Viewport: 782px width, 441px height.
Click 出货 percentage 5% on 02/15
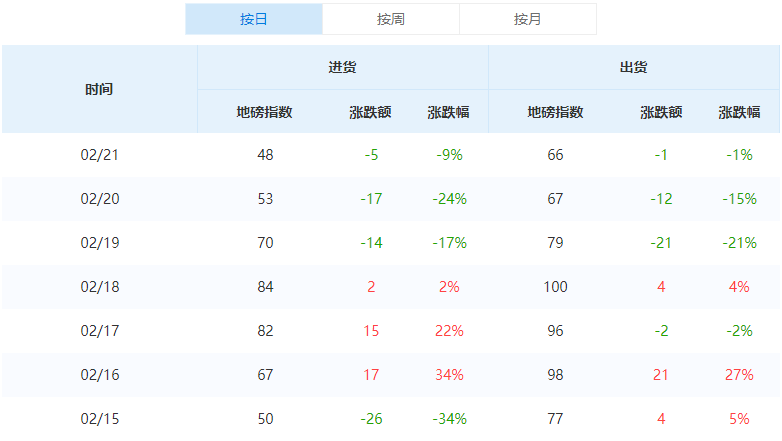(x=739, y=419)
